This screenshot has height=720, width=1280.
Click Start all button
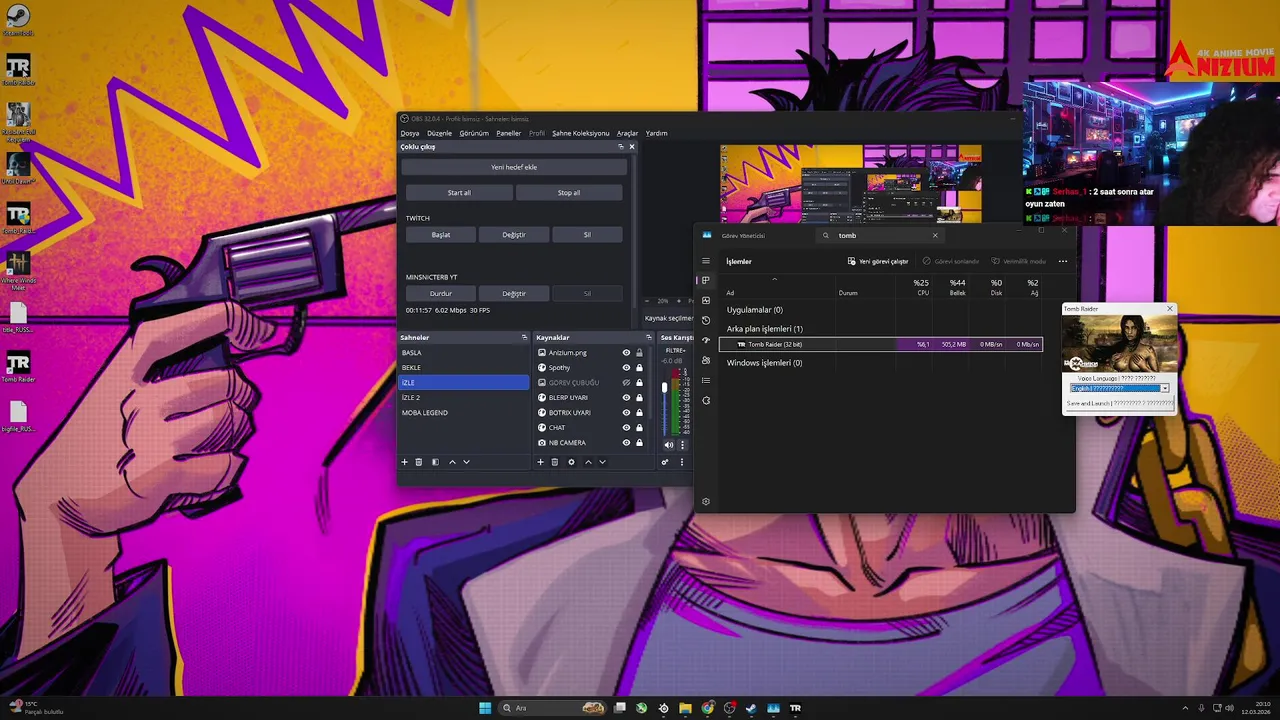[459, 193]
